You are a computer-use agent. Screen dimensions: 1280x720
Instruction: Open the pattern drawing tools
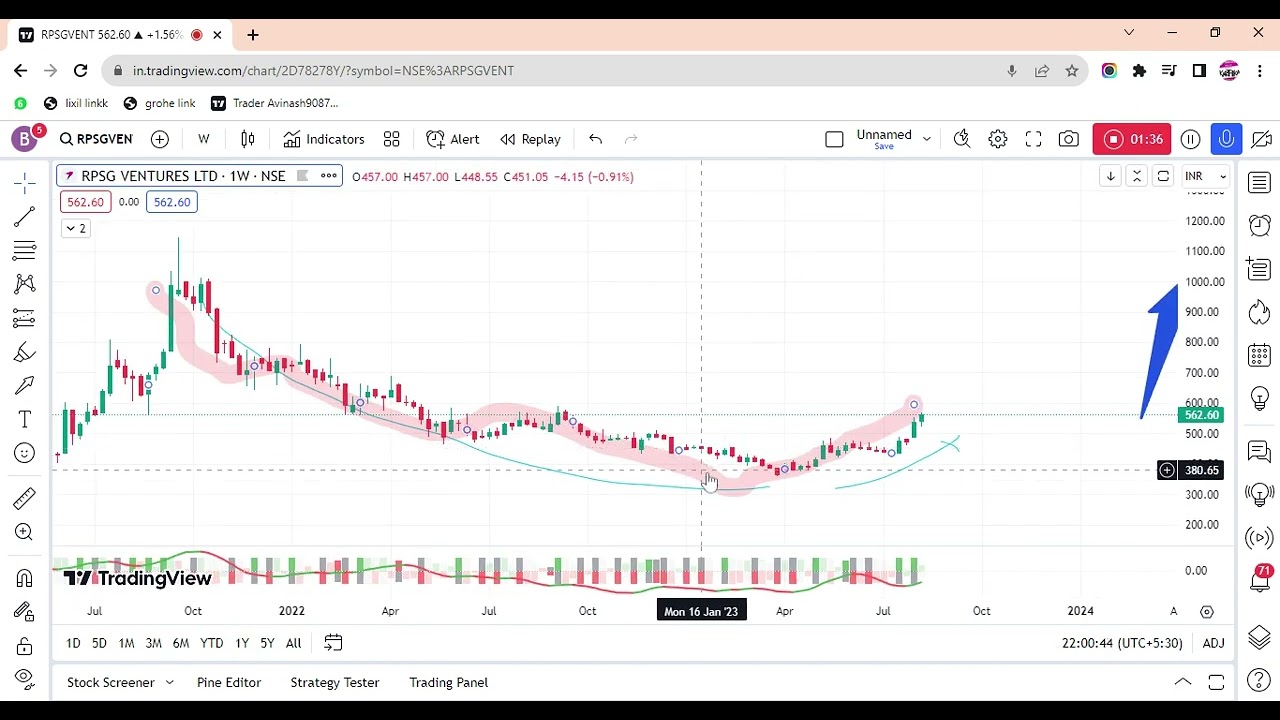[x=25, y=284]
